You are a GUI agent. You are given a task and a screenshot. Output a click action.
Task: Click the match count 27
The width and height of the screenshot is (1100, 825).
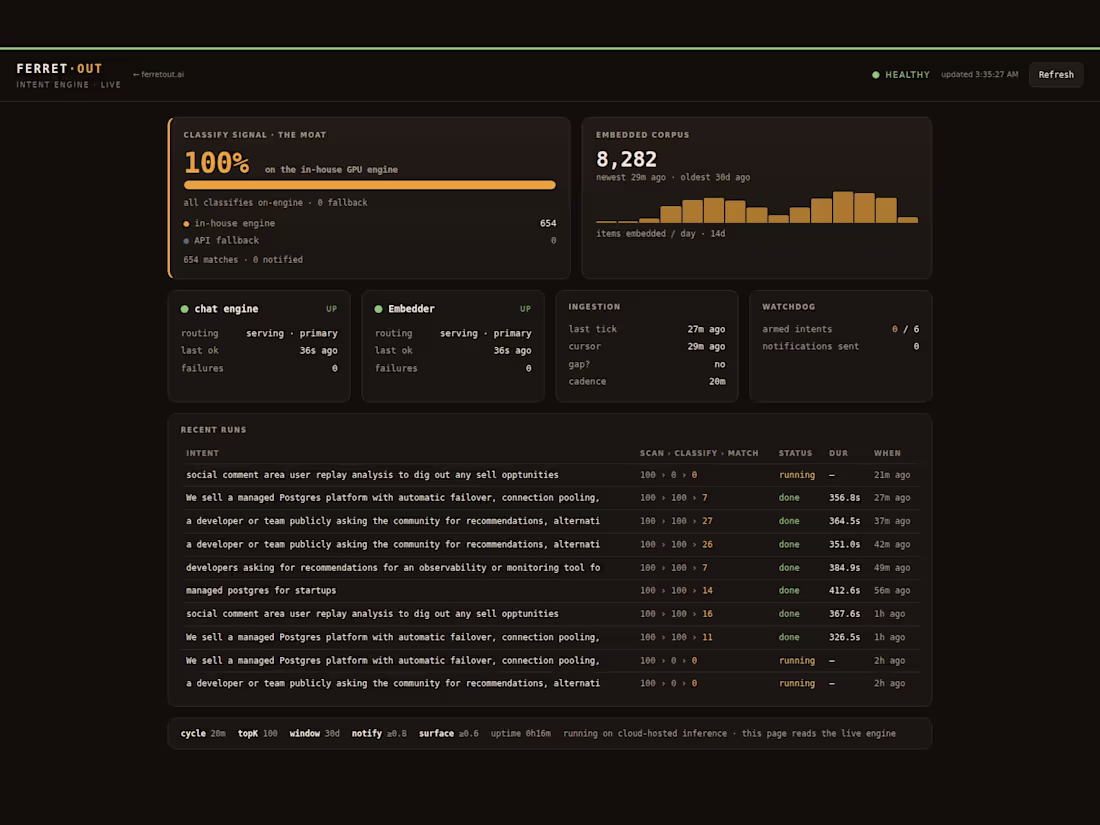pos(707,521)
